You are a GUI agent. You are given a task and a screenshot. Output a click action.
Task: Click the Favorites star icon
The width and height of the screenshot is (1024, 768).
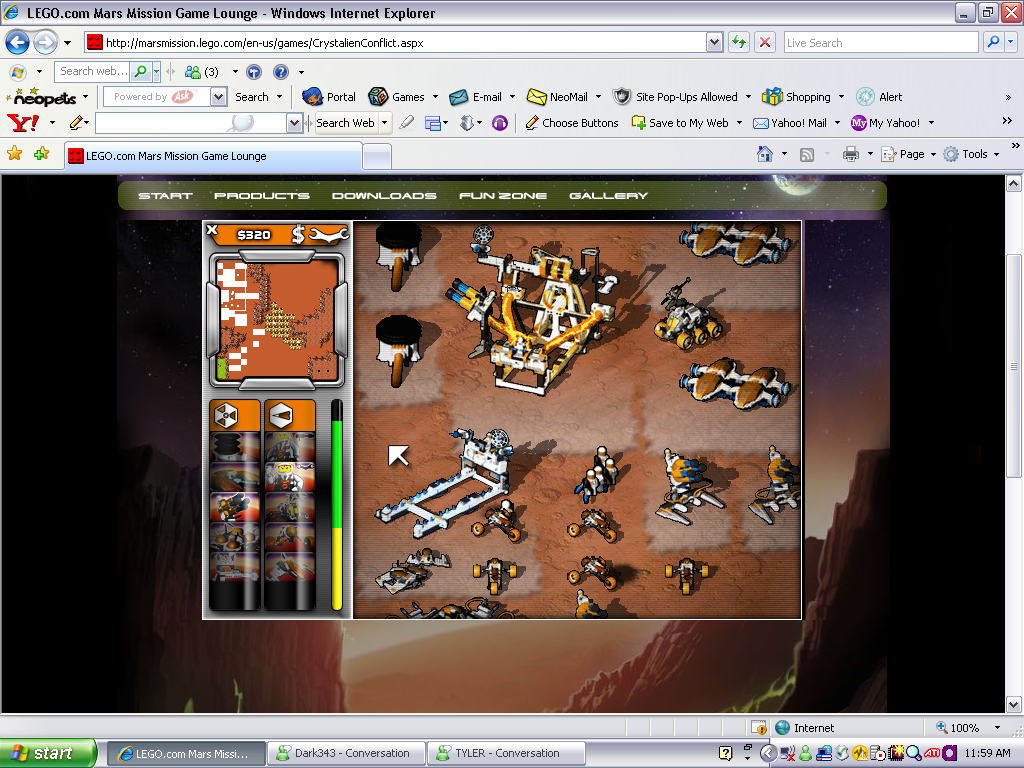tap(14, 153)
